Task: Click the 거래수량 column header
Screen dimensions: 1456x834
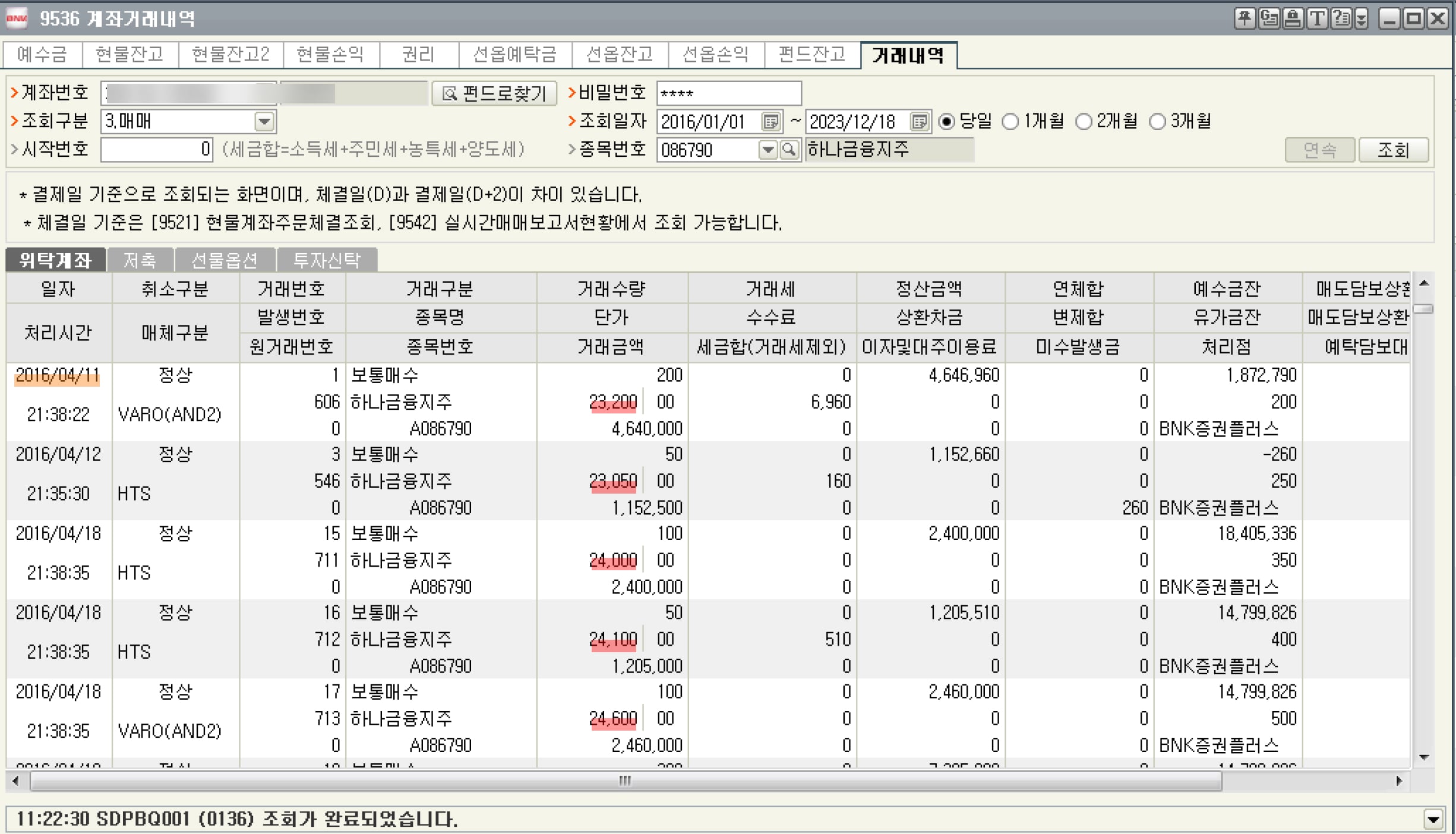Action: [x=612, y=289]
